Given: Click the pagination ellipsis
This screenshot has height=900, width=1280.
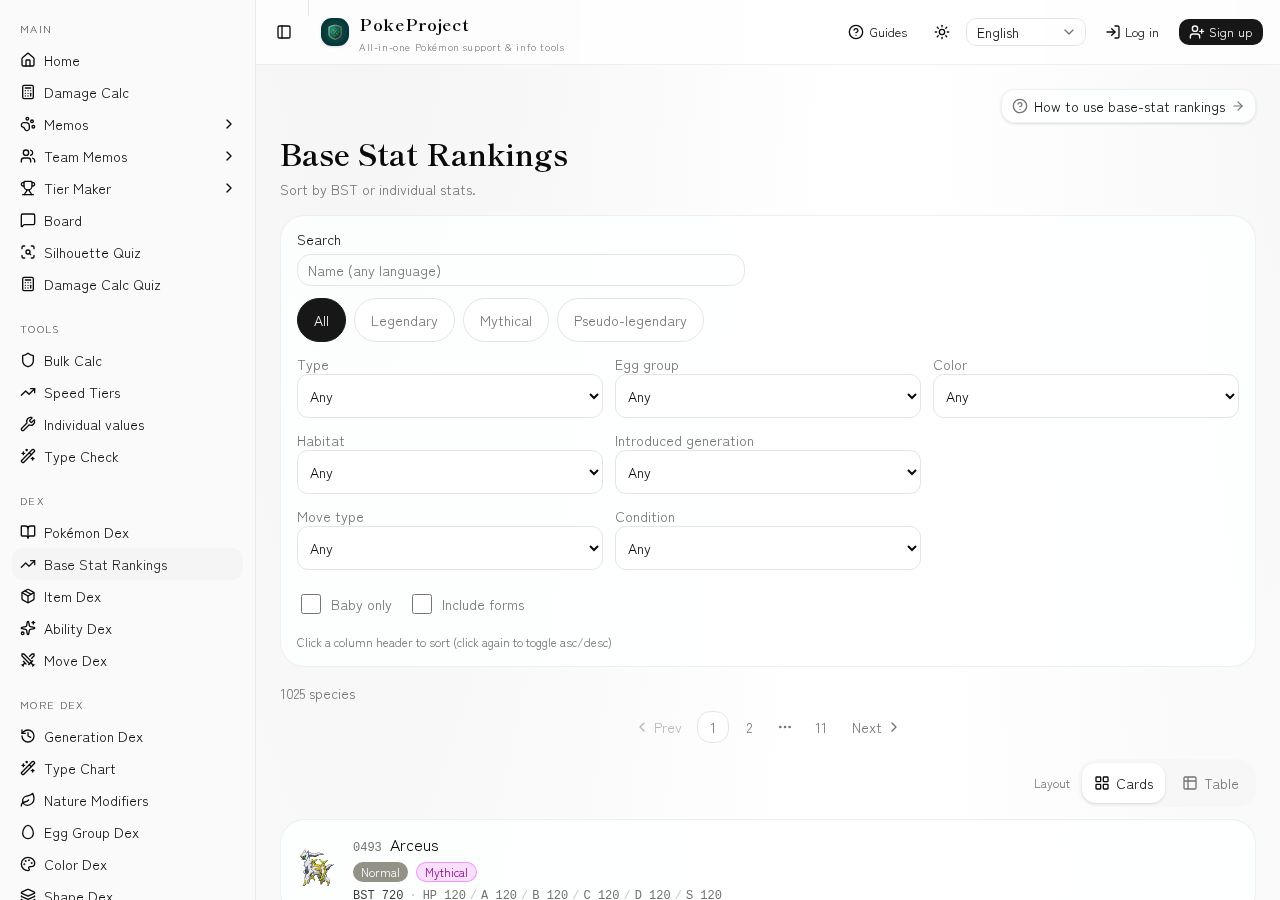Looking at the screenshot, I should (x=785, y=727).
